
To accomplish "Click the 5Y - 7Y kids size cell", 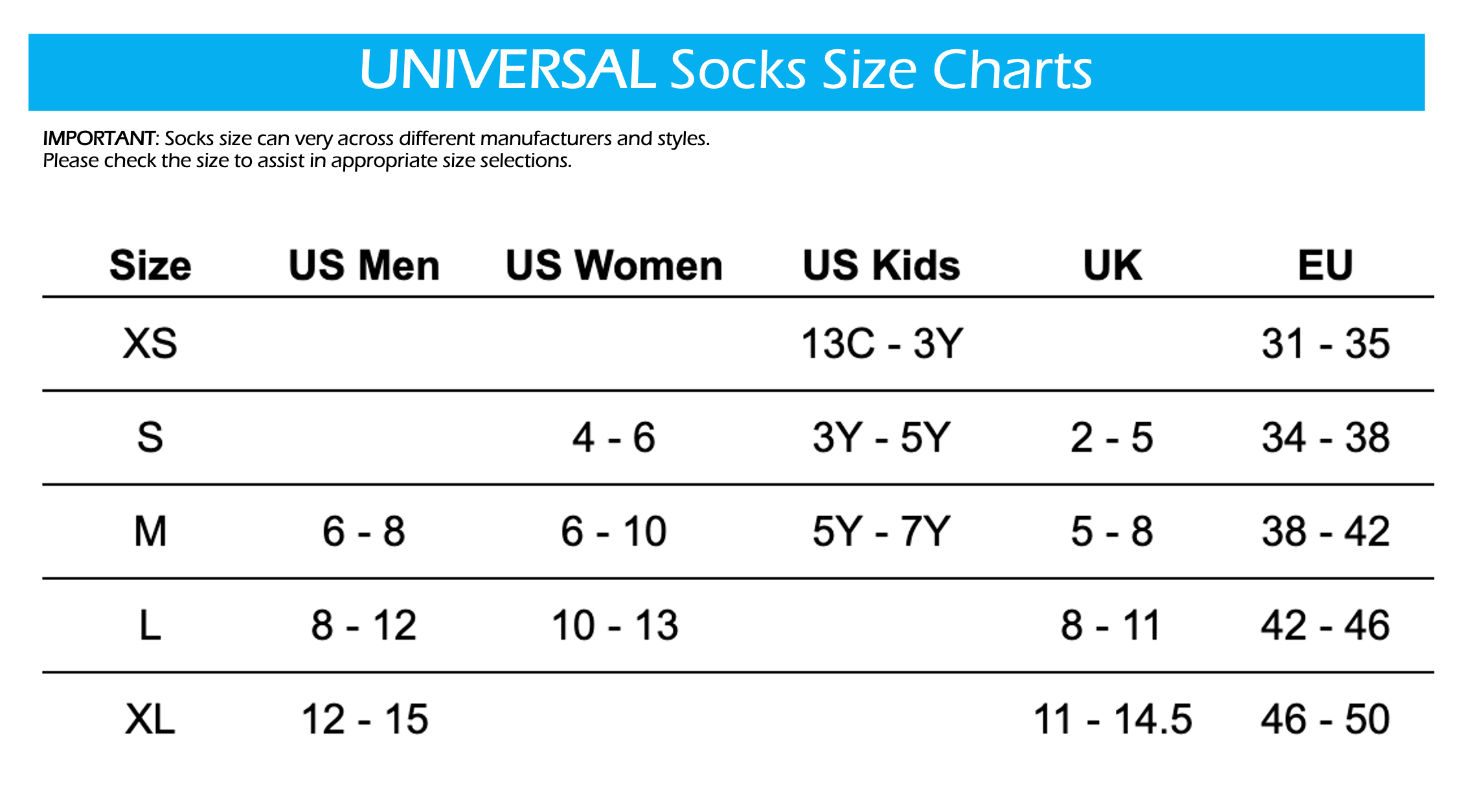I will 881,532.
